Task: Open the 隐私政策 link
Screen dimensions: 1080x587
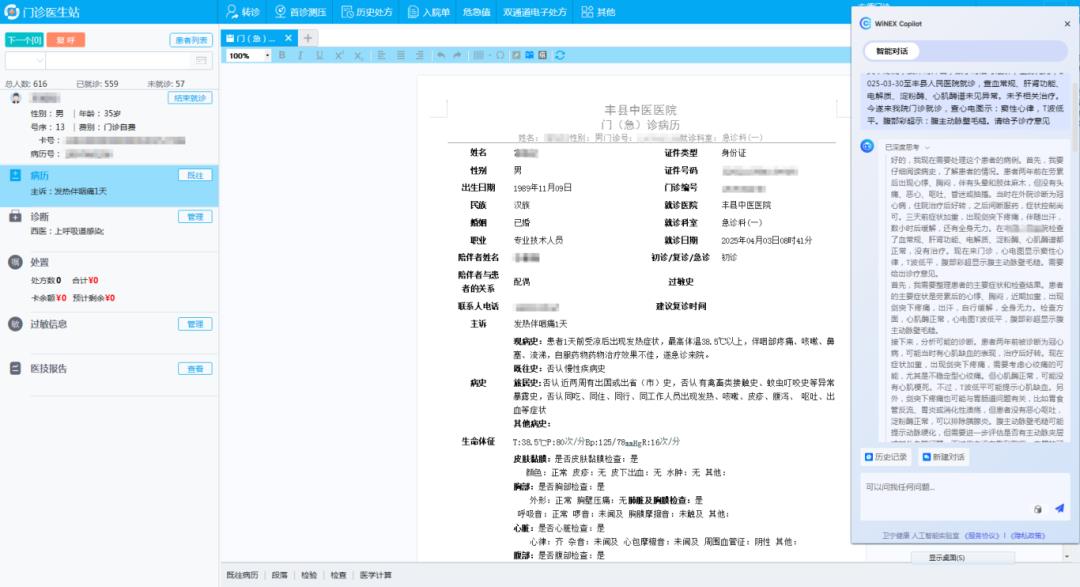Action: point(1028,535)
